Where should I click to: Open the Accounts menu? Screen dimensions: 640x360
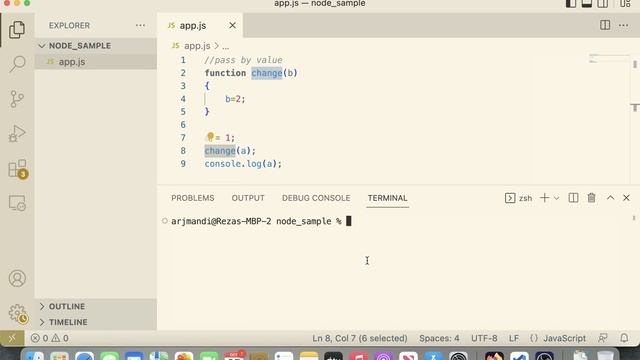coord(17,278)
